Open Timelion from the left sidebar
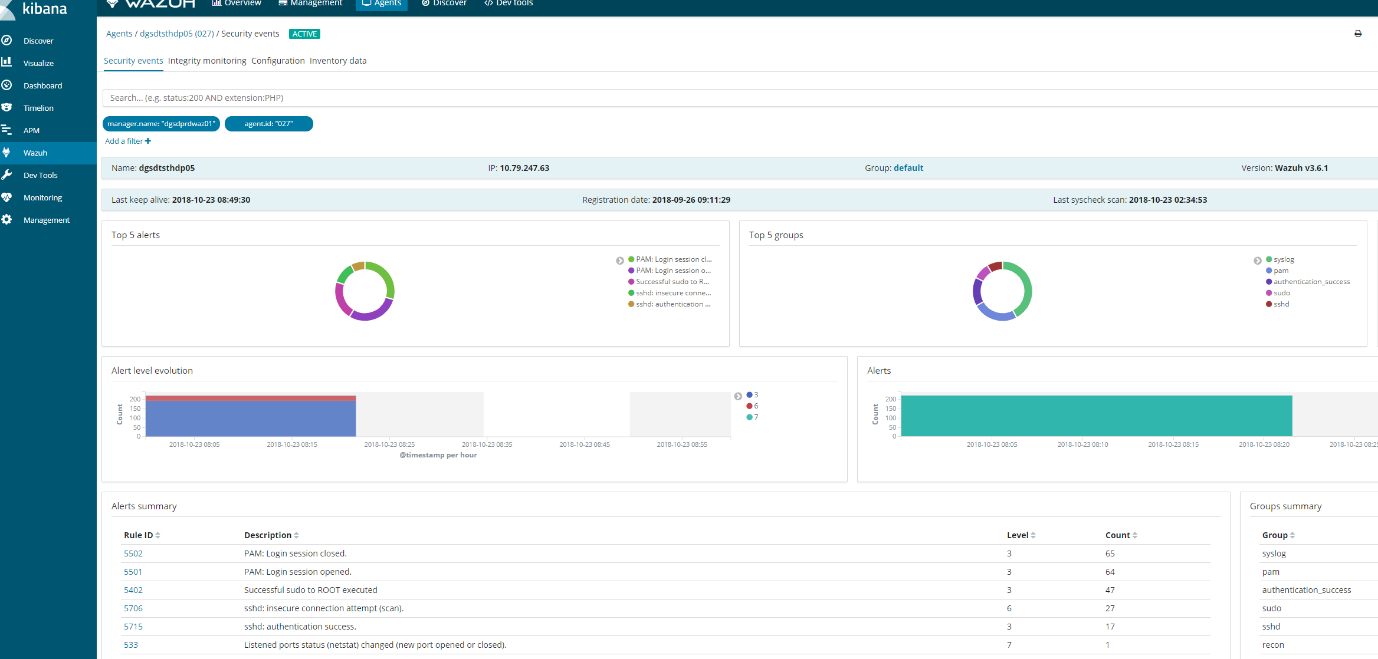Viewport: 1378px width, 659px height. point(38,108)
